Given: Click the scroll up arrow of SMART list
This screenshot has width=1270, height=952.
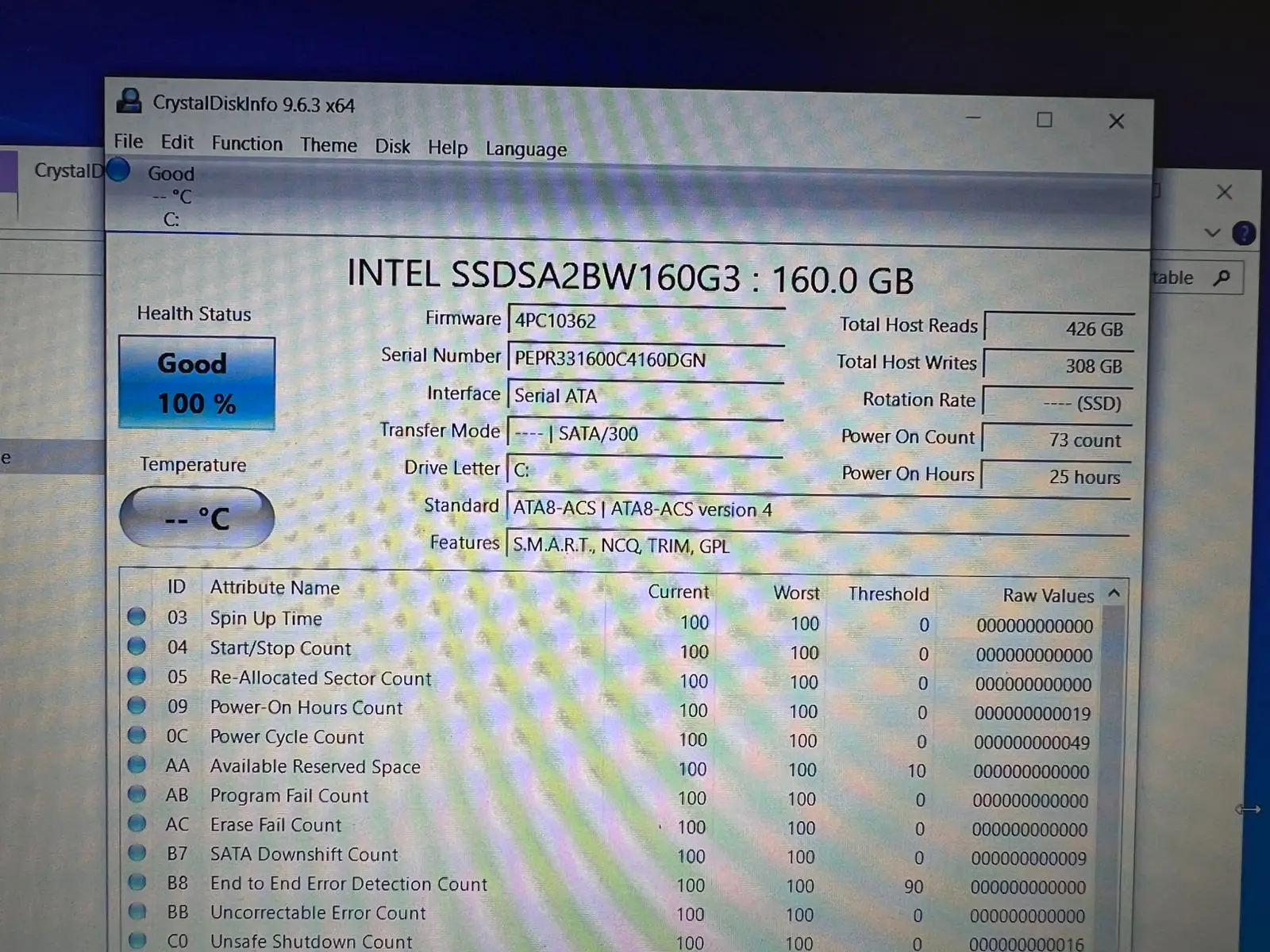Looking at the screenshot, I should (1114, 593).
